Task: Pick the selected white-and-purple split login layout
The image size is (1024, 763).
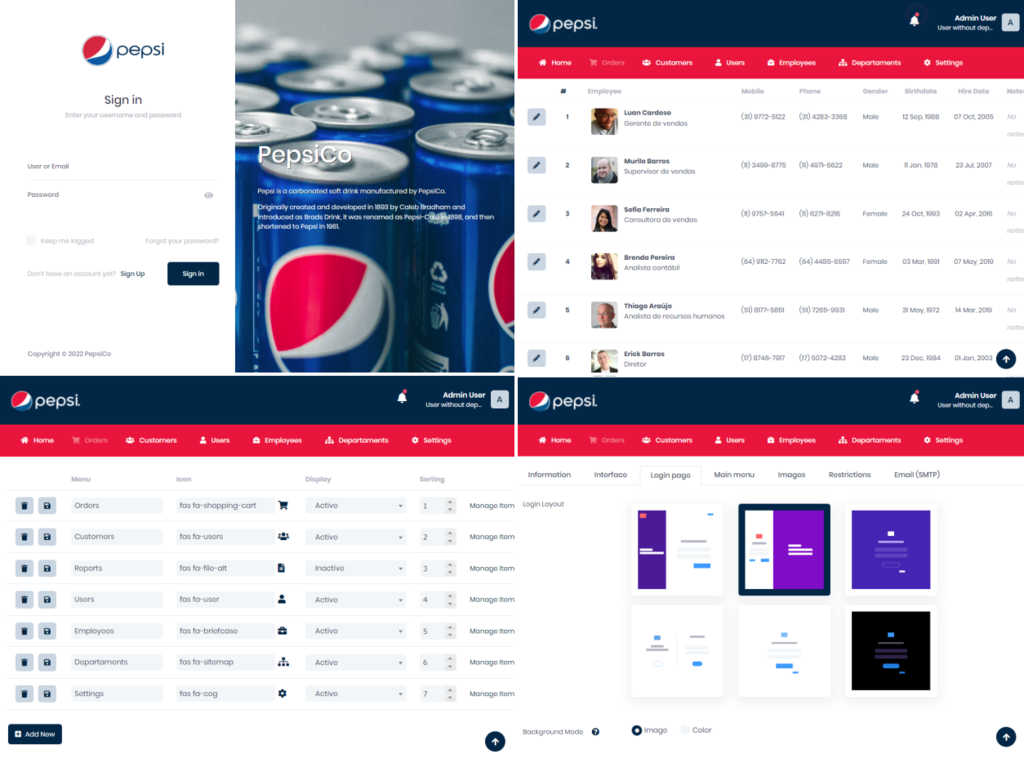Action: coord(784,549)
